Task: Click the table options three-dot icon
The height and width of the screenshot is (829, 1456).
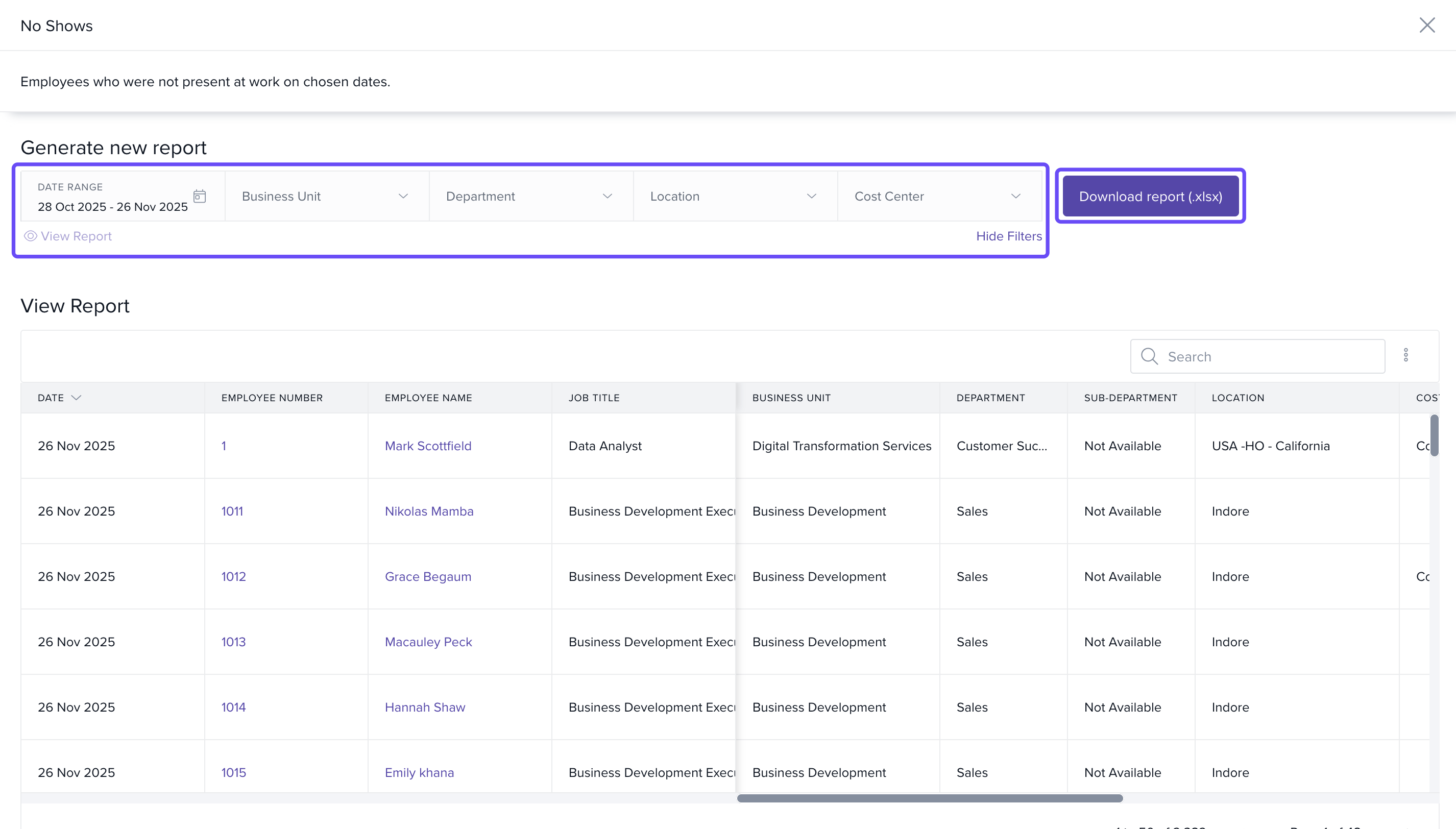Action: [1405, 355]
